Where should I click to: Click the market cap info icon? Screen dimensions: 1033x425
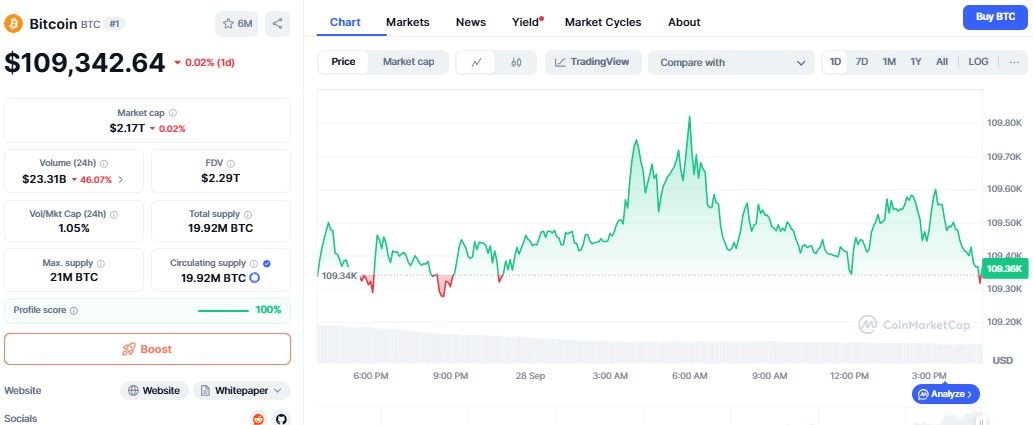[x=173, y=114]
